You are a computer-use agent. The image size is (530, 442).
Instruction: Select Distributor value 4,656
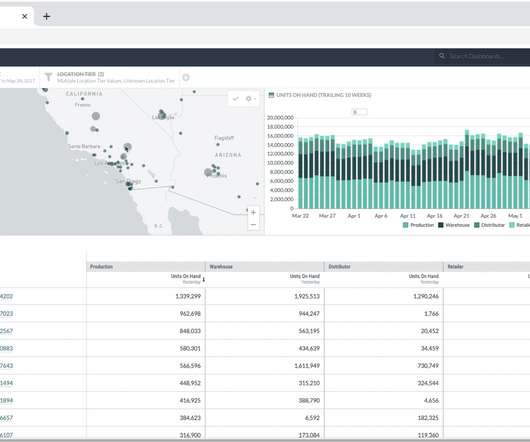tap(432, 400)
